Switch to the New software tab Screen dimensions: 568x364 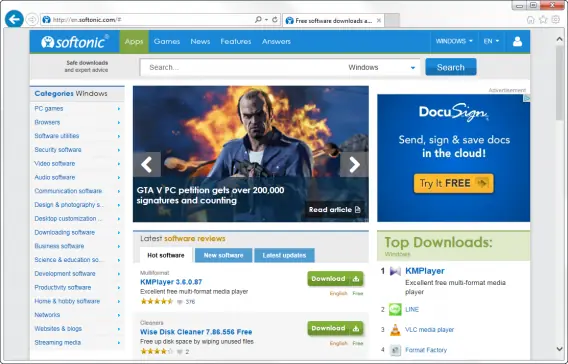[x=224, y=255]
